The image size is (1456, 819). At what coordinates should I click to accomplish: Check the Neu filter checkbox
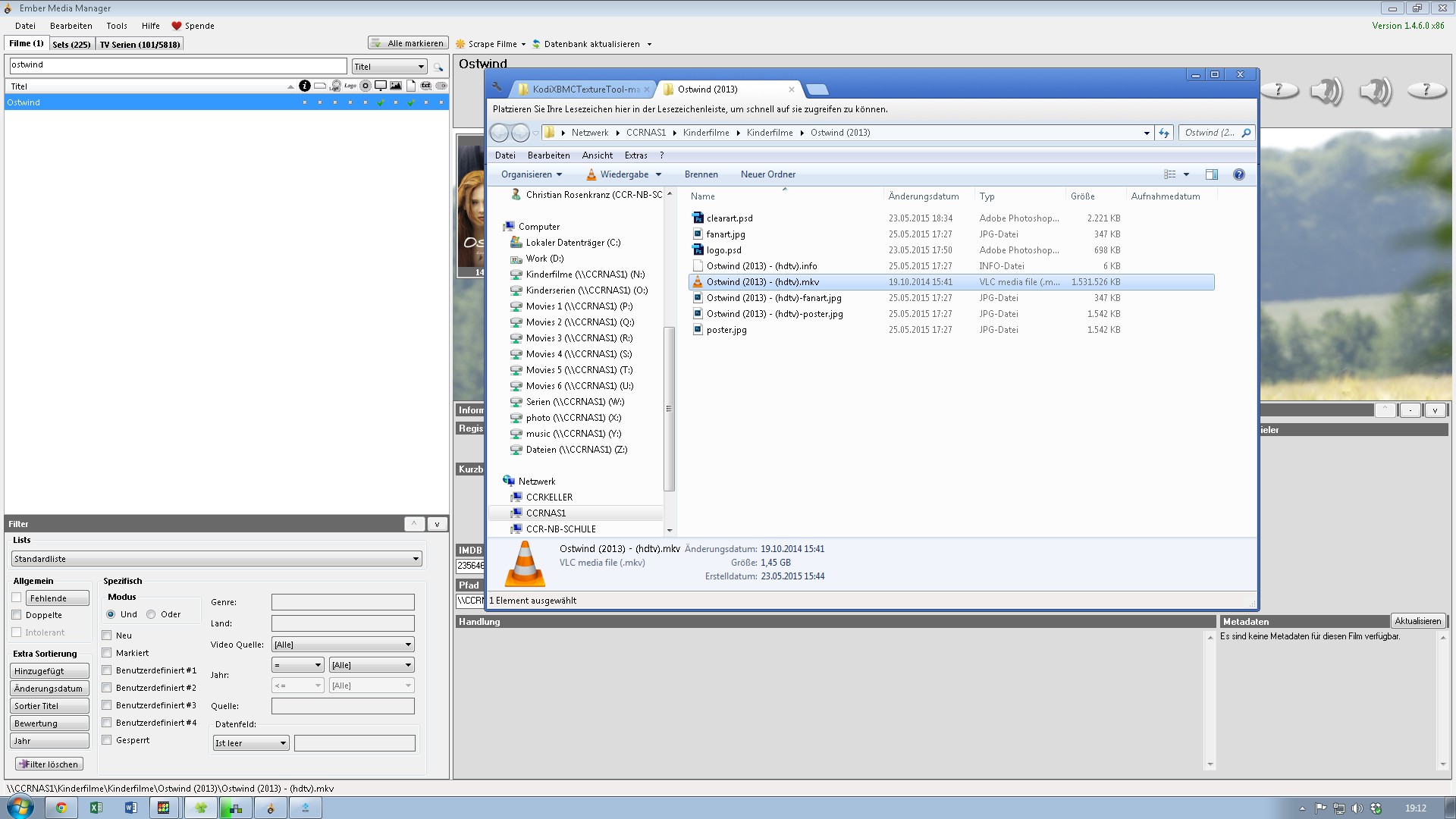pyautogui.click(x=107, y=635)
